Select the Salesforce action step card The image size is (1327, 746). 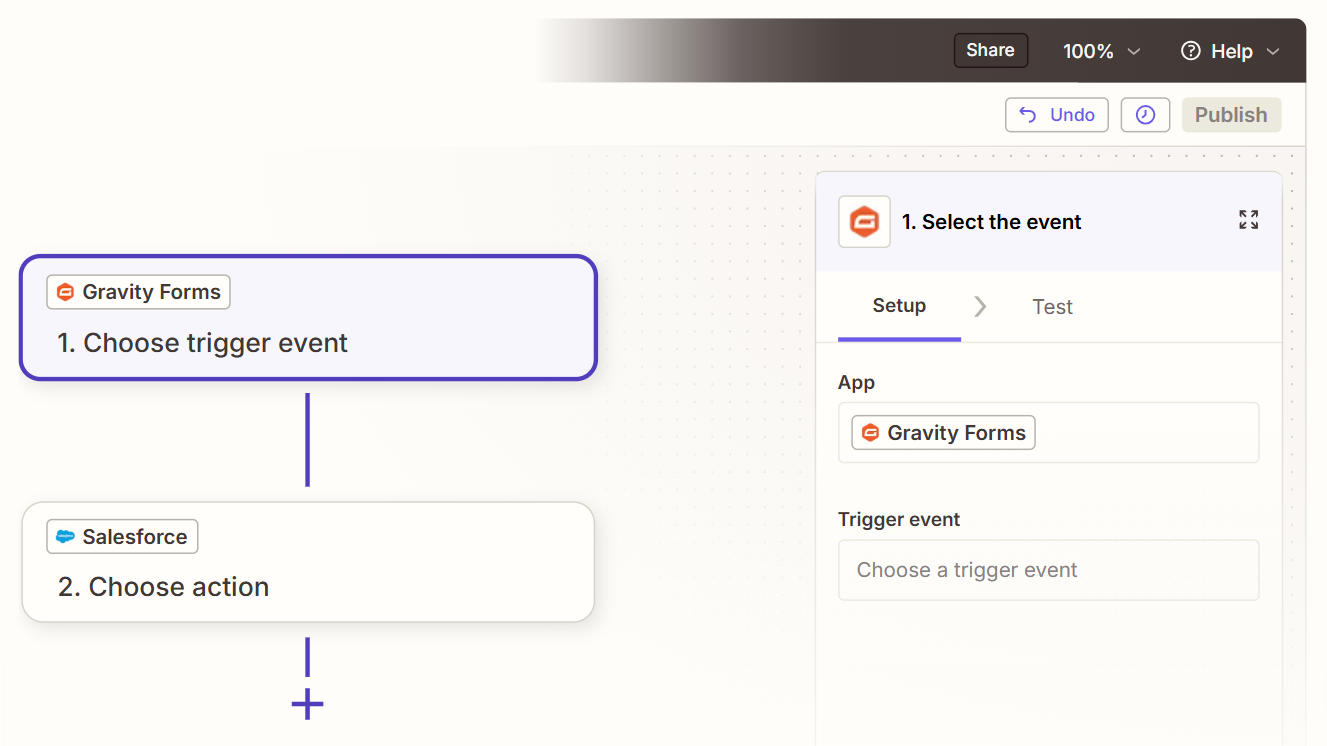coord(308,562)
